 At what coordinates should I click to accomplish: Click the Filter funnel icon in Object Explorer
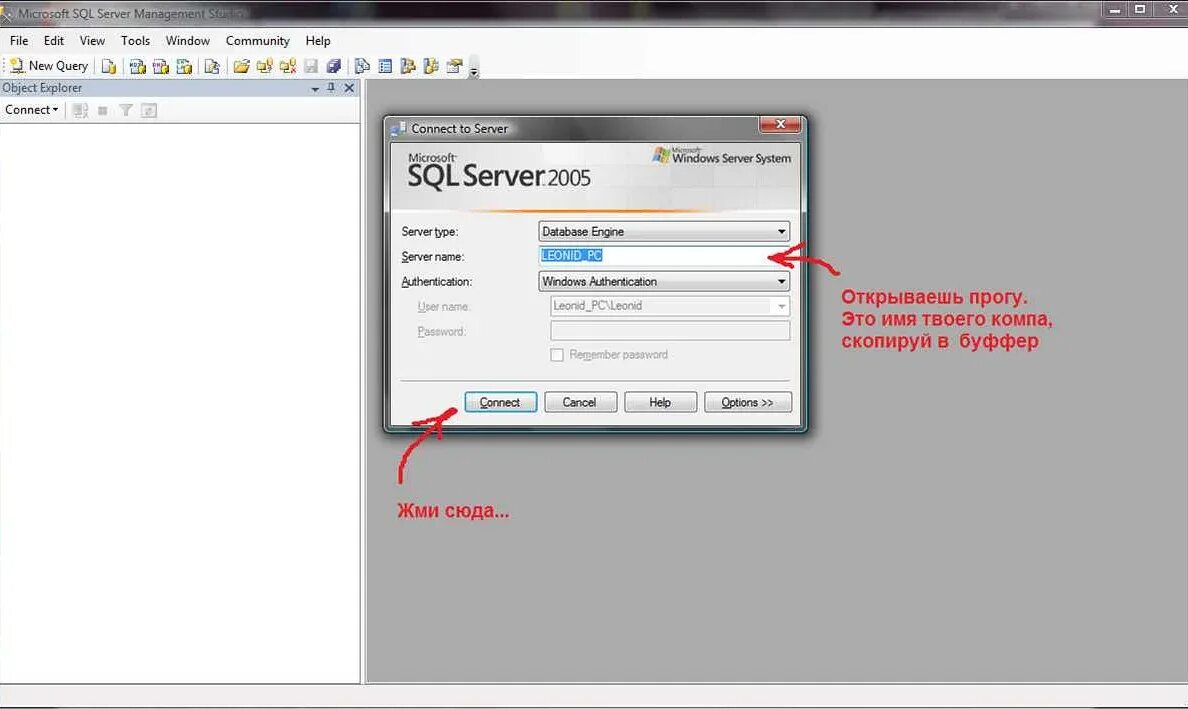pyautogui.click(x=126, y=111)
